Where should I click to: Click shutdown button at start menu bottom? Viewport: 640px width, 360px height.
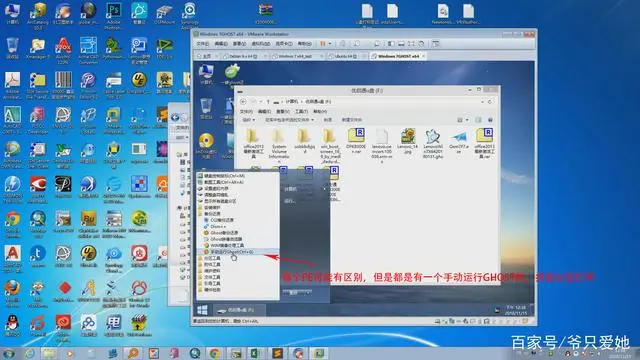pos(293,293)
